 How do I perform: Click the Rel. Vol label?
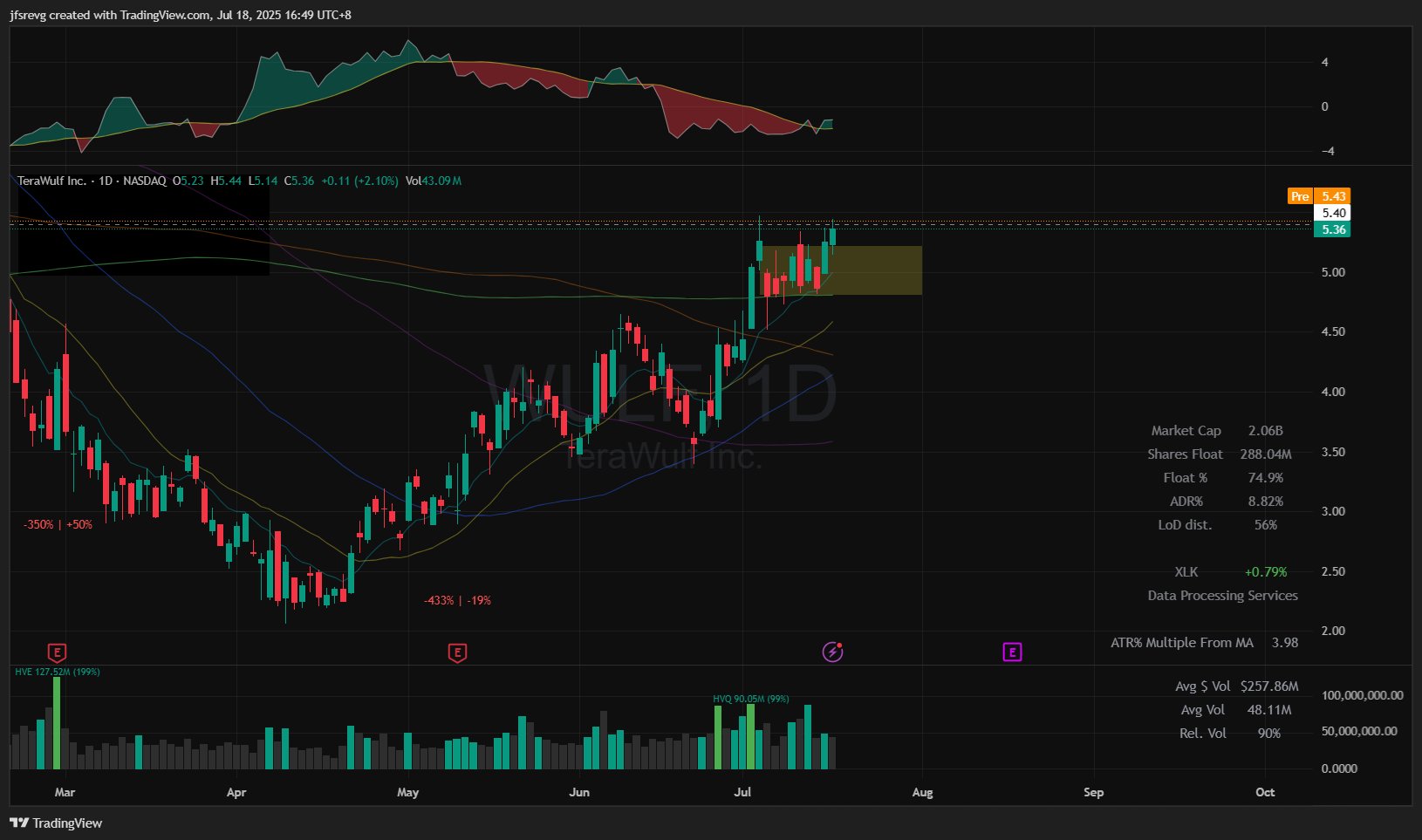1202,733
